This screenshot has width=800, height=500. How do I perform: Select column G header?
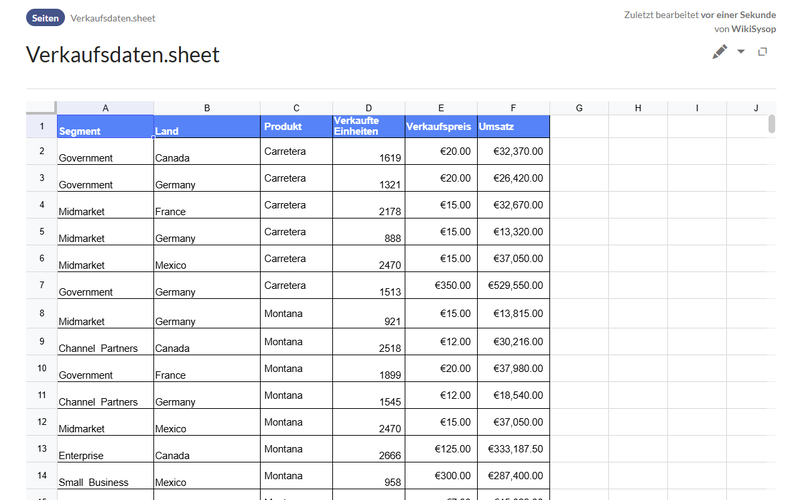coord(579,107)
